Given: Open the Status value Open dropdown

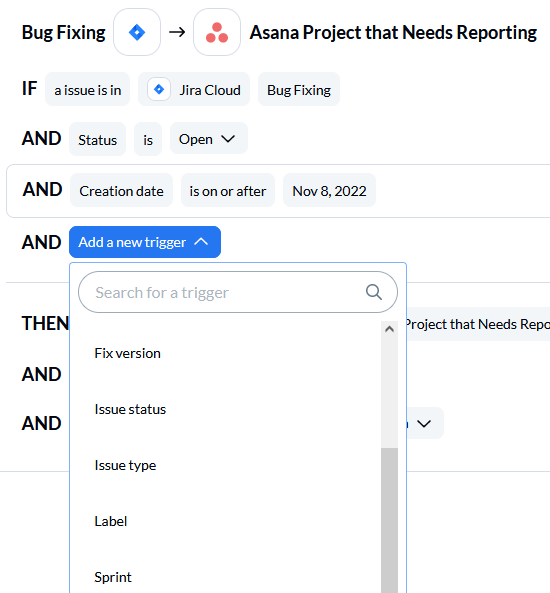Looking at the screenshot, I should coord(209,138).
